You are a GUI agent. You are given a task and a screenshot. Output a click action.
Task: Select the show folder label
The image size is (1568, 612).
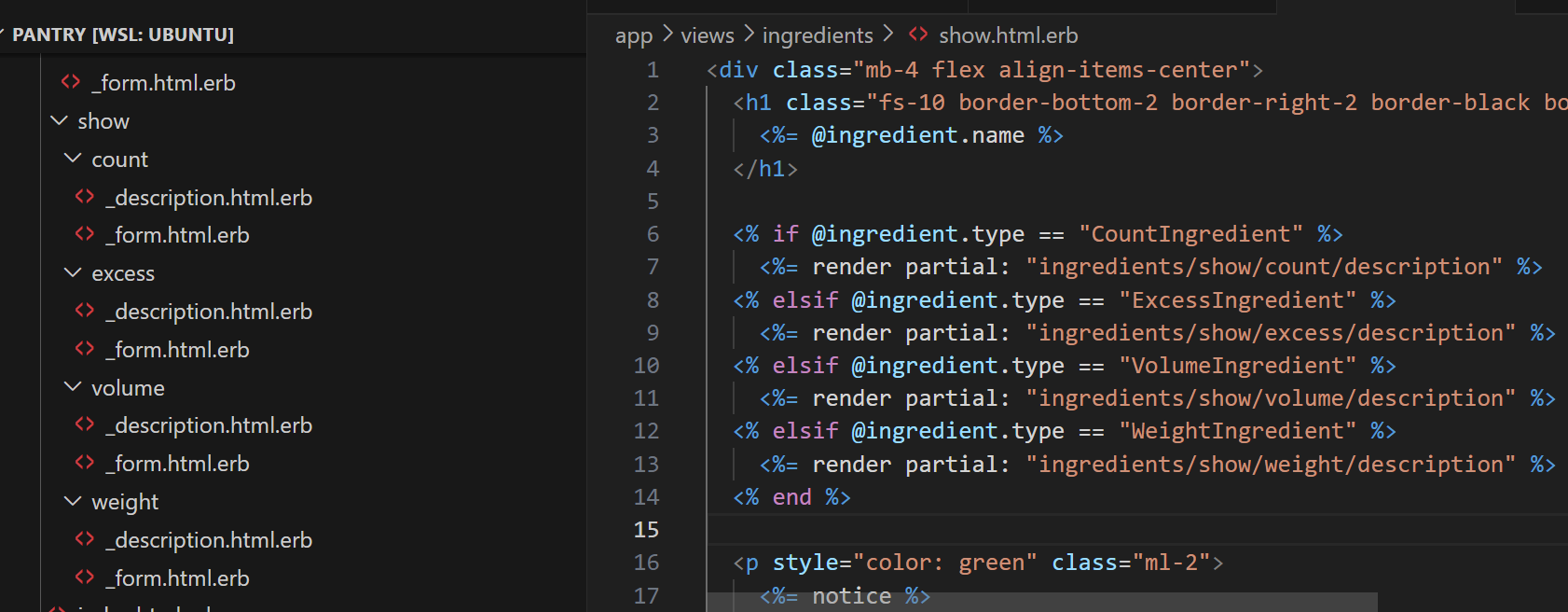coord(103,121)
